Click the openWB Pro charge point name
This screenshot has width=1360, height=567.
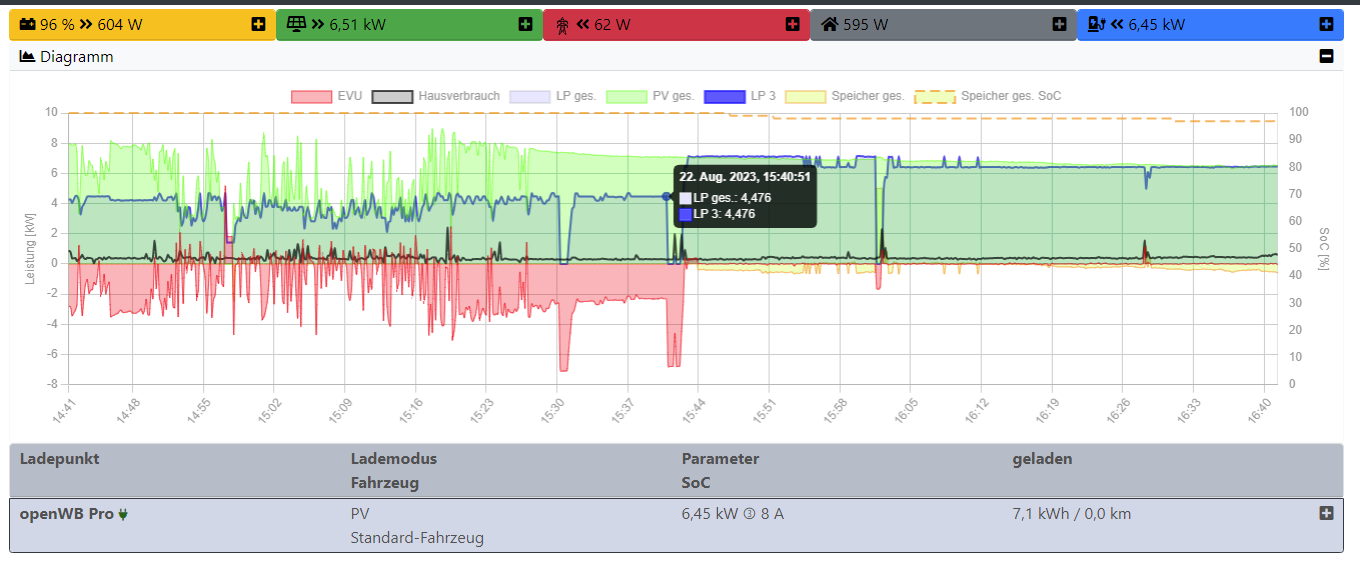[x=66, y=514]
